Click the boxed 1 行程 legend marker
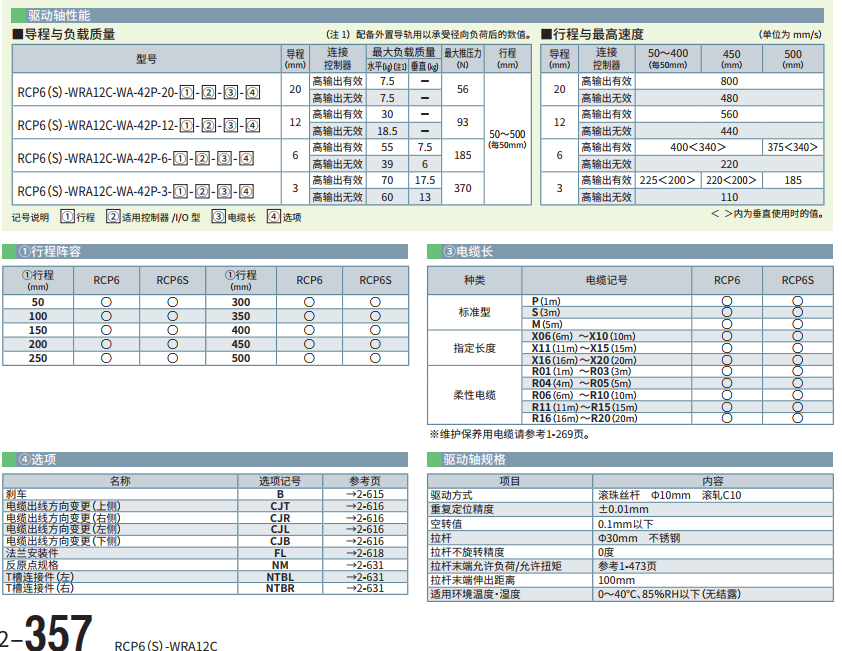842x651 pixels. click(67, 216)
